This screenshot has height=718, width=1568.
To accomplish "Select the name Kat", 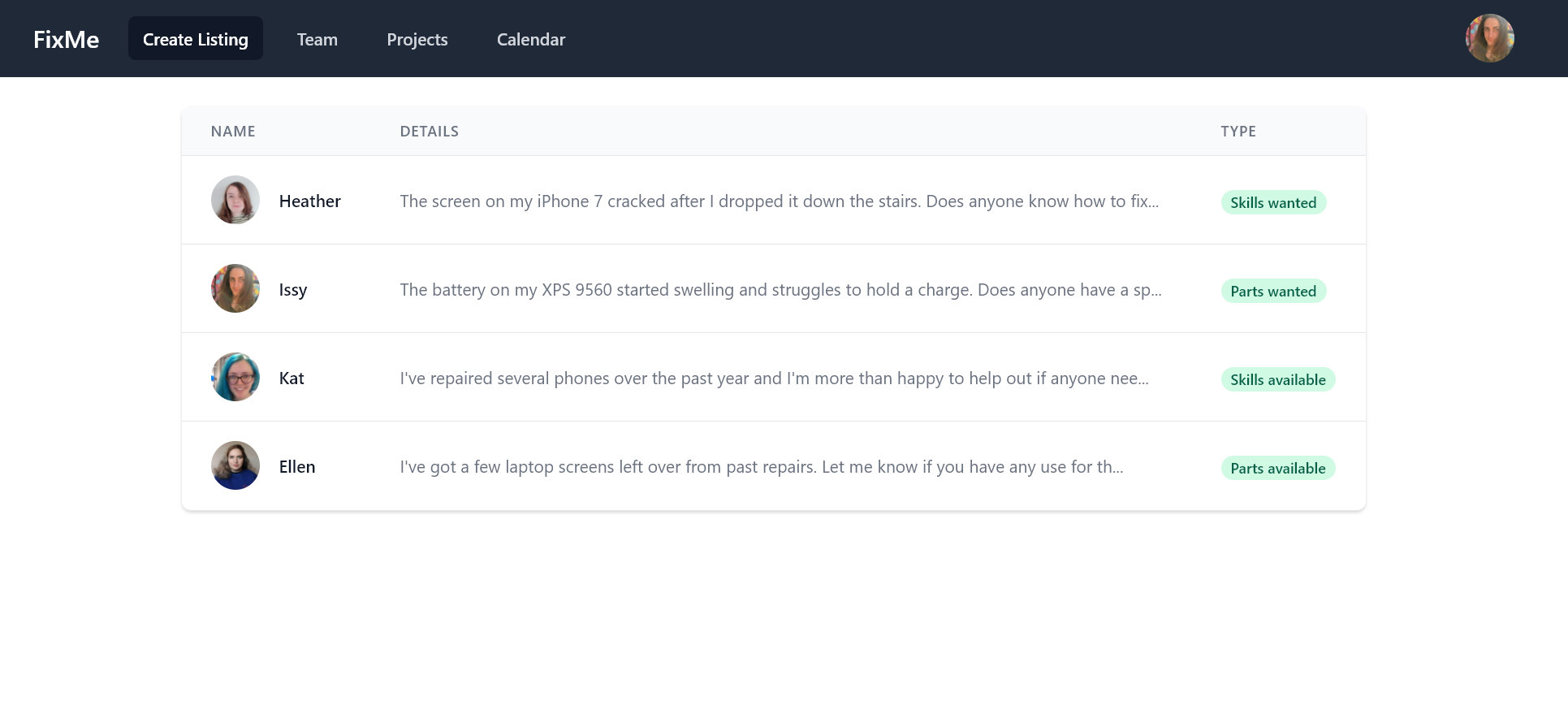I will pos(292,378).
